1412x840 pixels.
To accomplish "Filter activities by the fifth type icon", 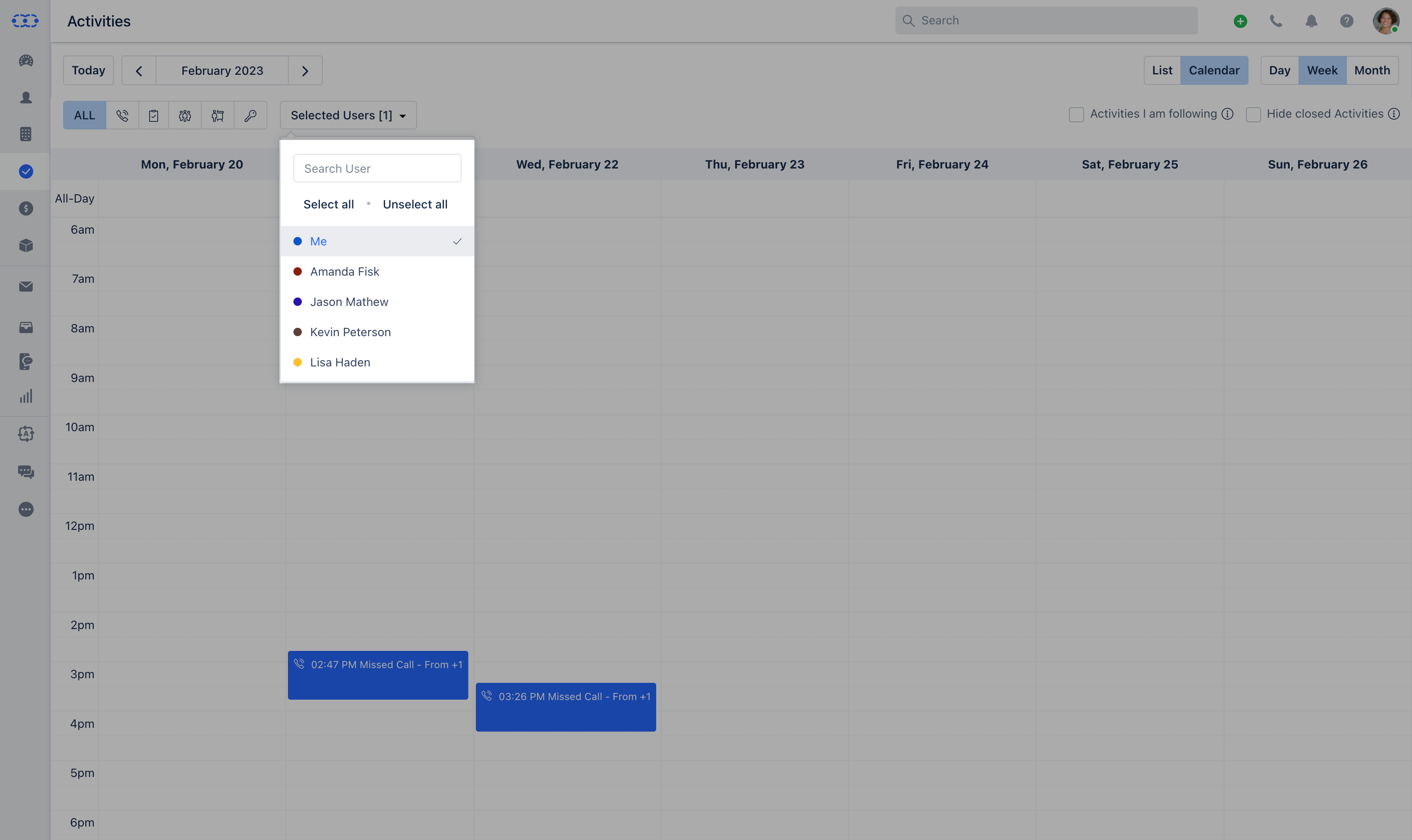I will coord(218,116).
